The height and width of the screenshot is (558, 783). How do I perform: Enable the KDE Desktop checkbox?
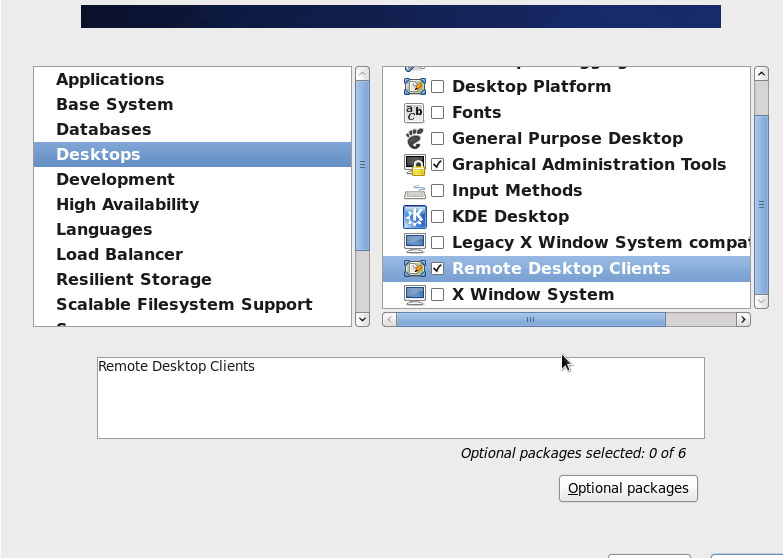point(437,216)
